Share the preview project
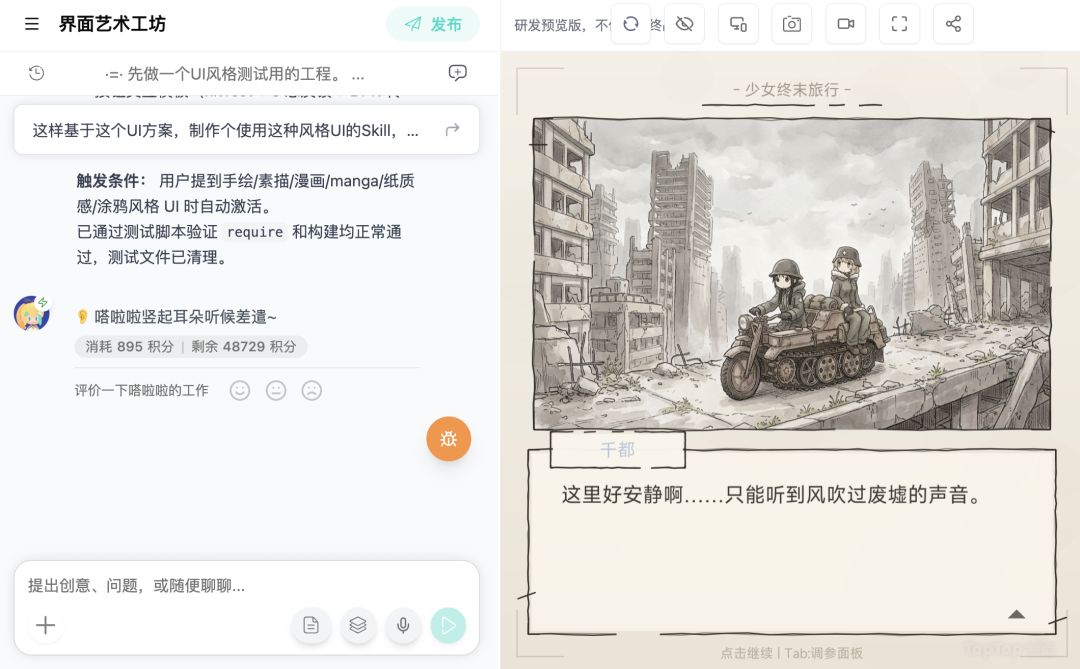Image resolution: width=1080 pixels, height=669 pixels. pyautogui.click(x=953, y=24)
